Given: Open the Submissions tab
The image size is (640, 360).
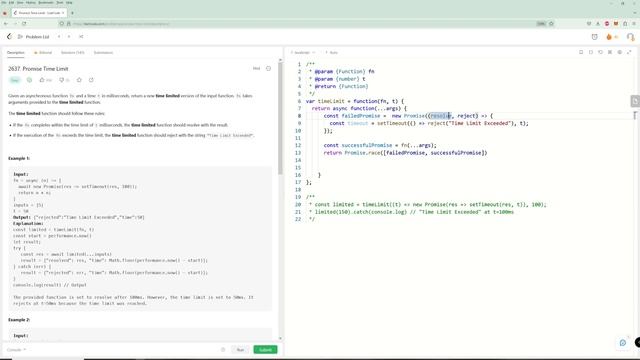Looking at the screenshot, I should [103, 53].
